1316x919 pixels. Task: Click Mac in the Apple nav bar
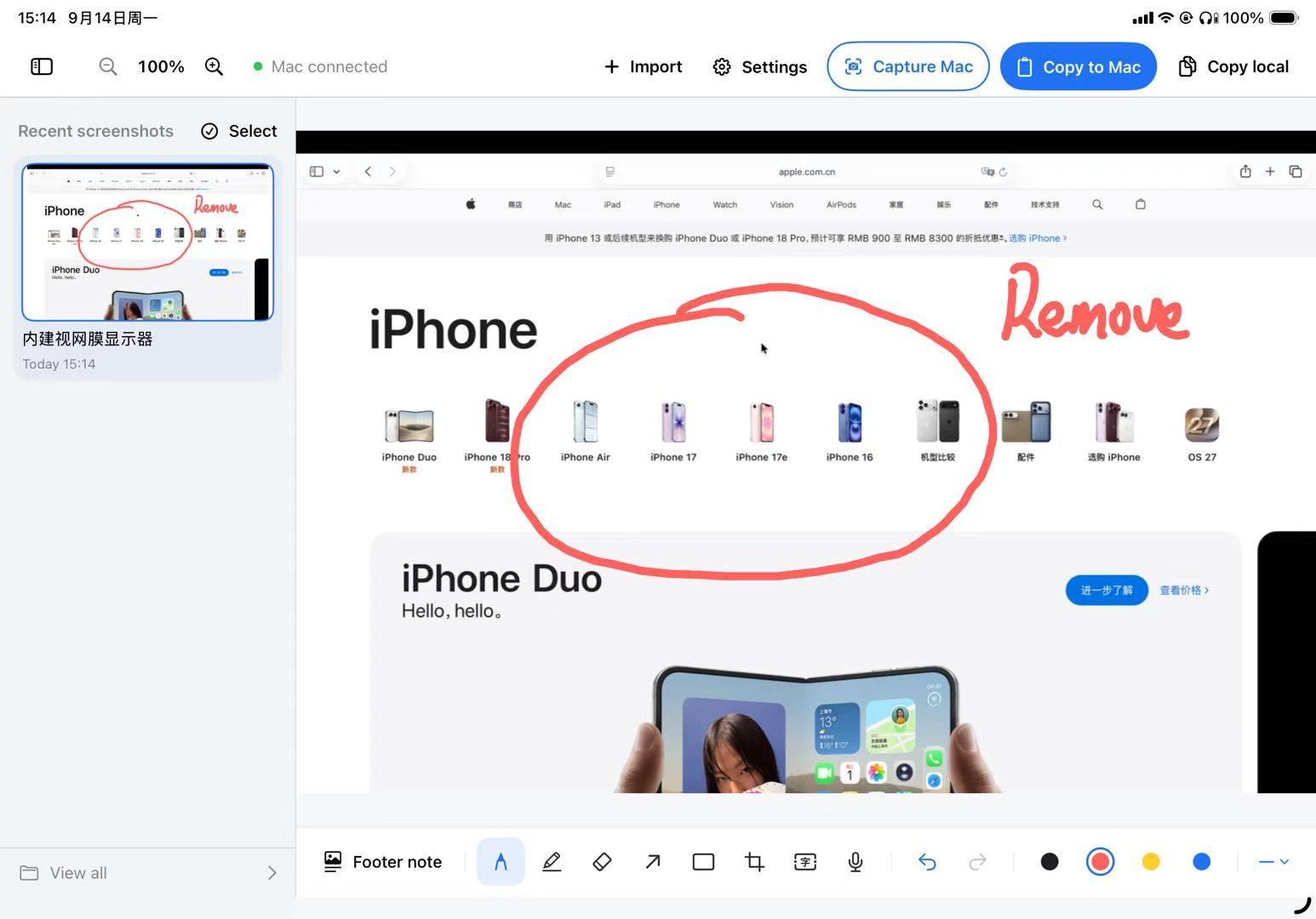[x=563, y=205]
